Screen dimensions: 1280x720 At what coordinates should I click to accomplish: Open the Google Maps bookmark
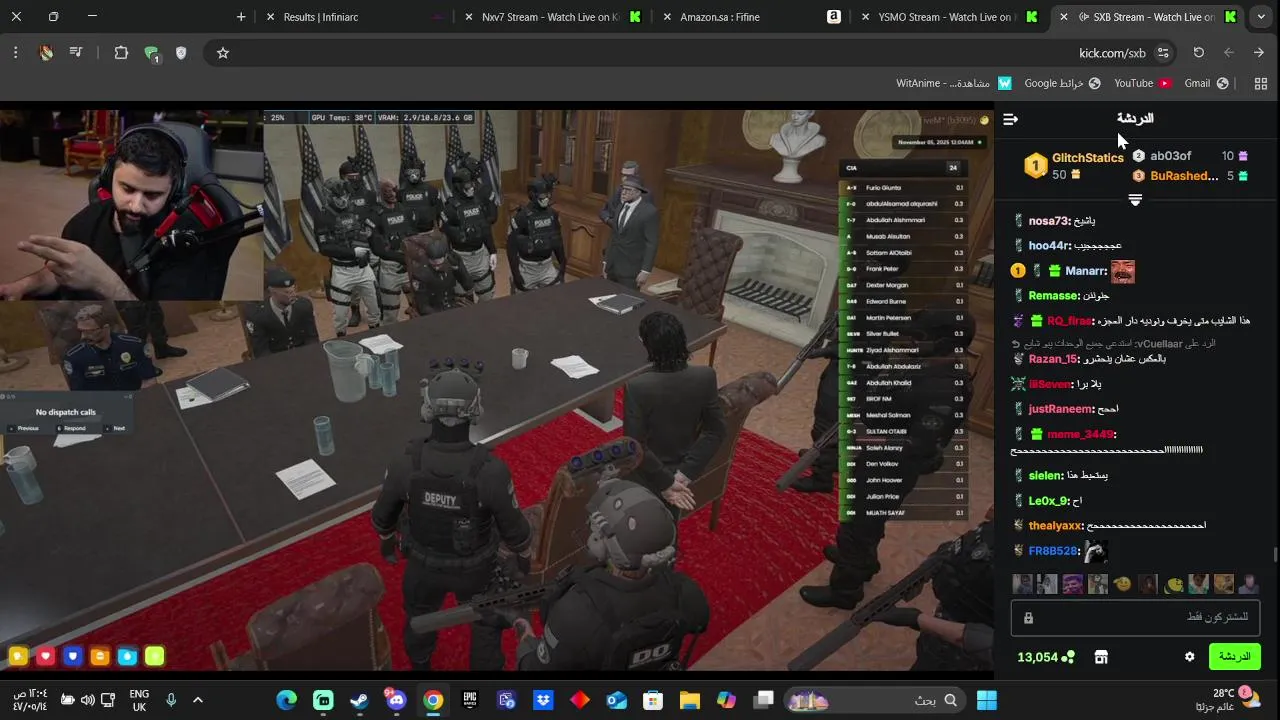[1062, 83]
